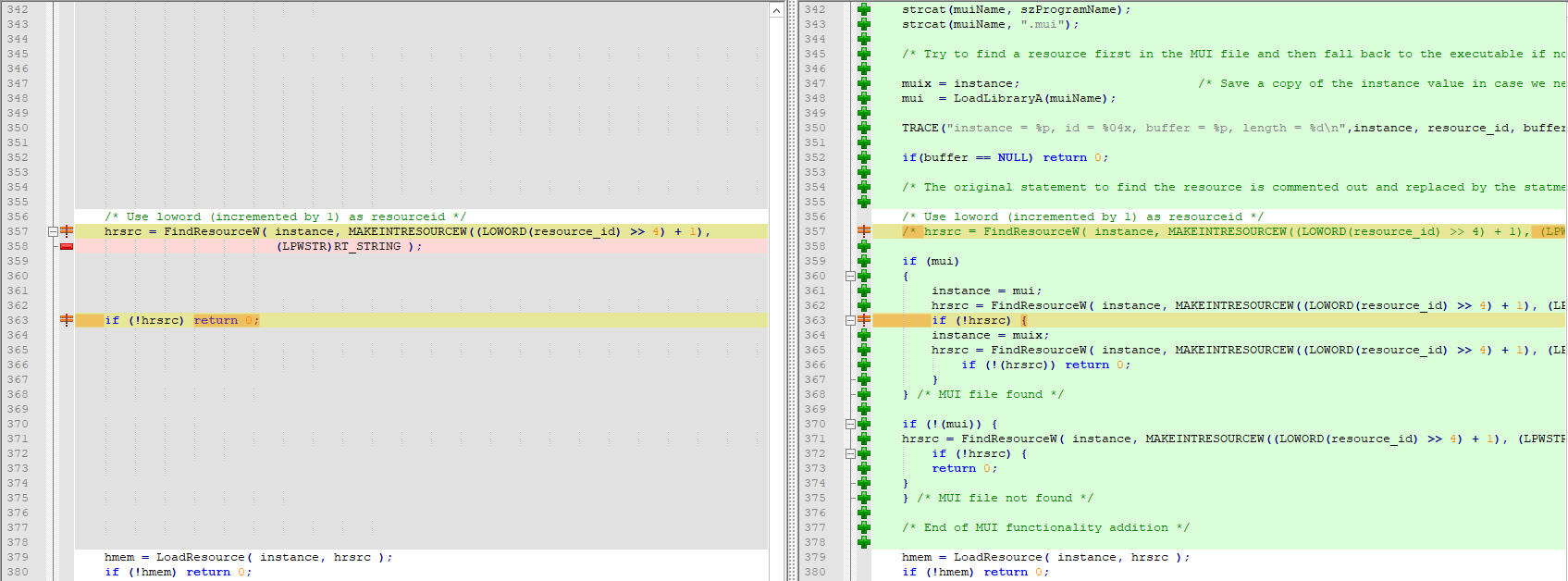
Task: Click the green added marker on right line 375
Action: click(x=864, y=498)
